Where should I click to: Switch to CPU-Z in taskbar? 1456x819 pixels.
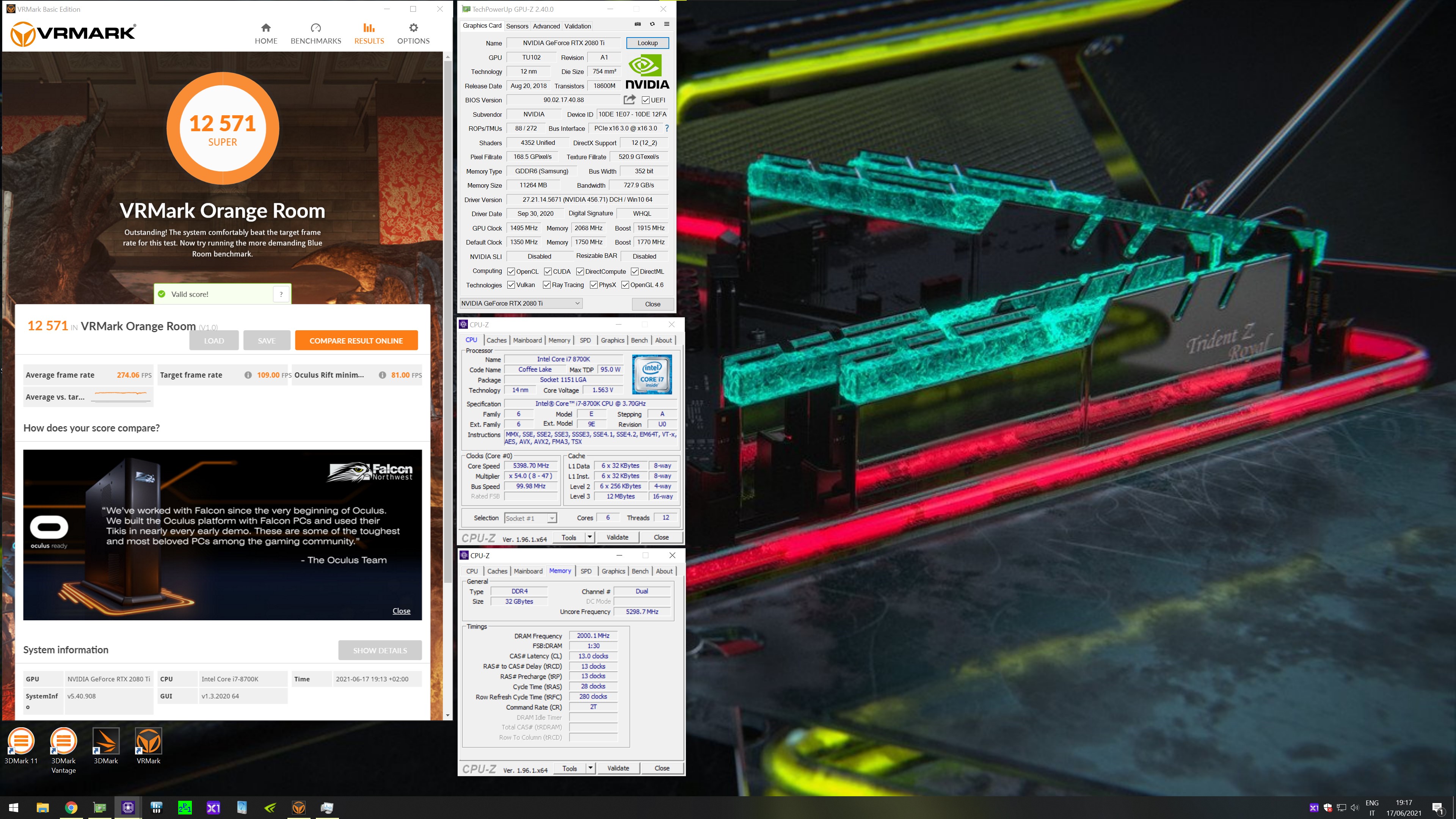(128, 808)
